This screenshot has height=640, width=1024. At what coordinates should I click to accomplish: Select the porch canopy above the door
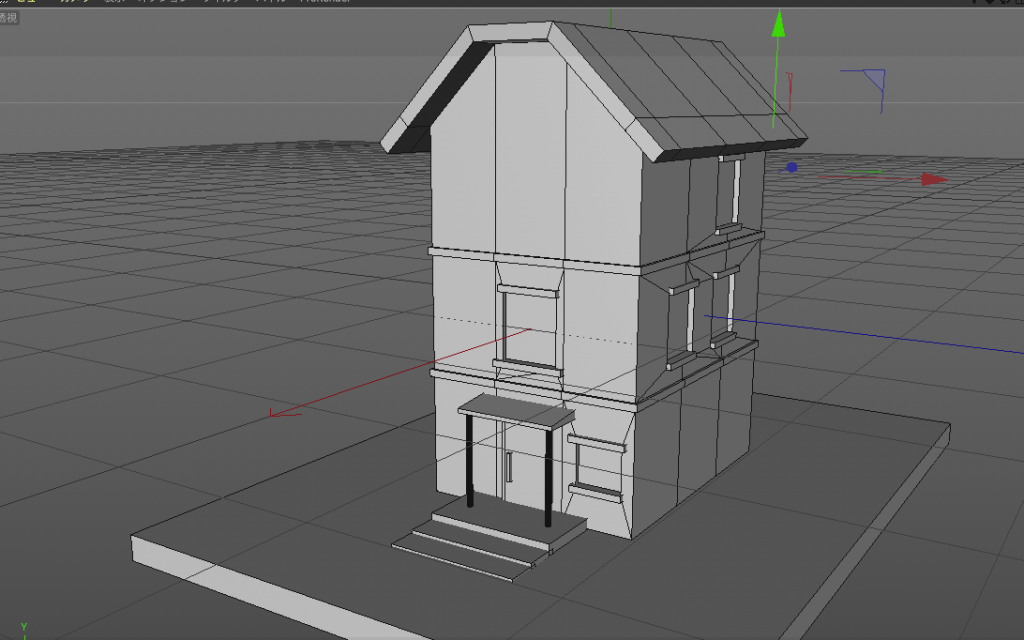click(x=516, y=411)
